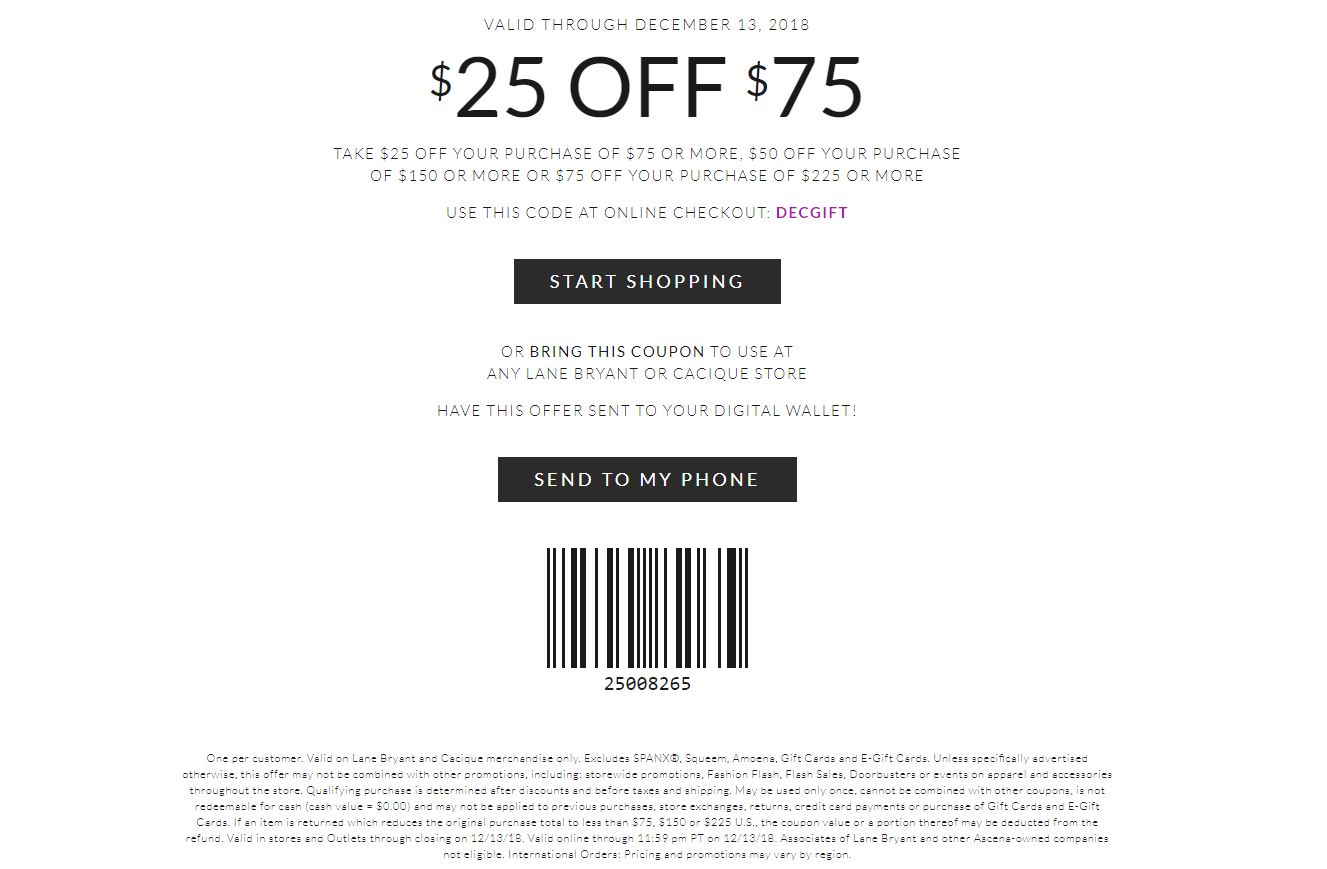The width and height of the screenshot is (1327, 869).
Task: Click the word OFF in the large headline
Action: 647,86
